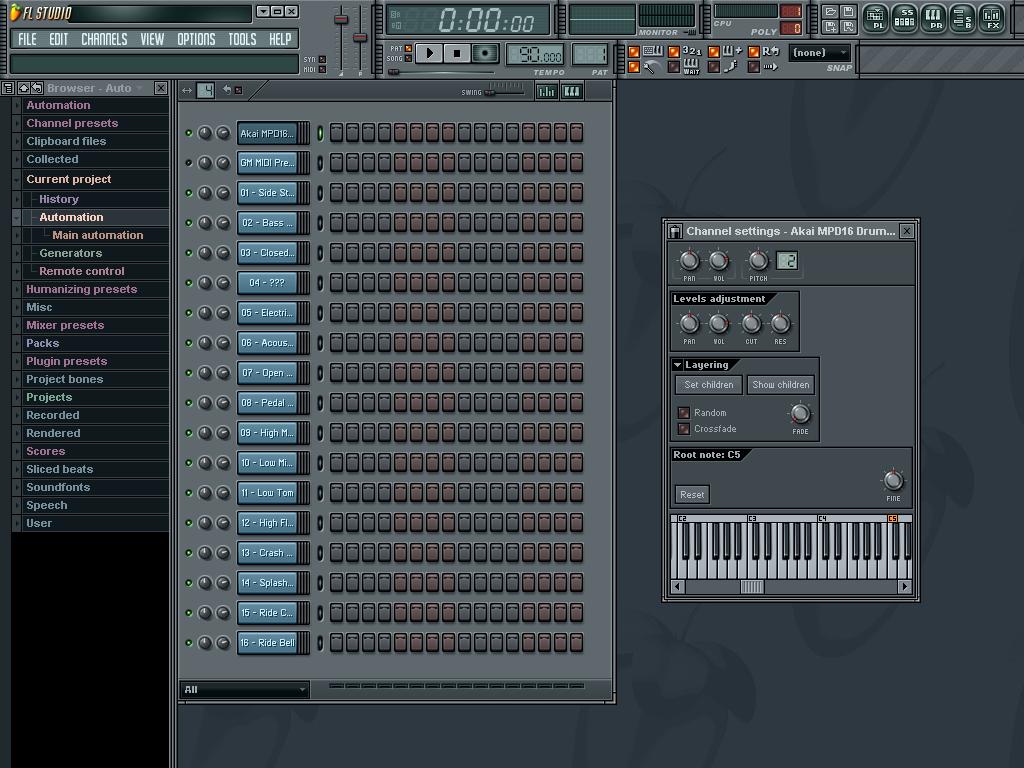The image size is (1024, 768).
Task: Click the graph editor icon
Action: [x=547, y=91]
